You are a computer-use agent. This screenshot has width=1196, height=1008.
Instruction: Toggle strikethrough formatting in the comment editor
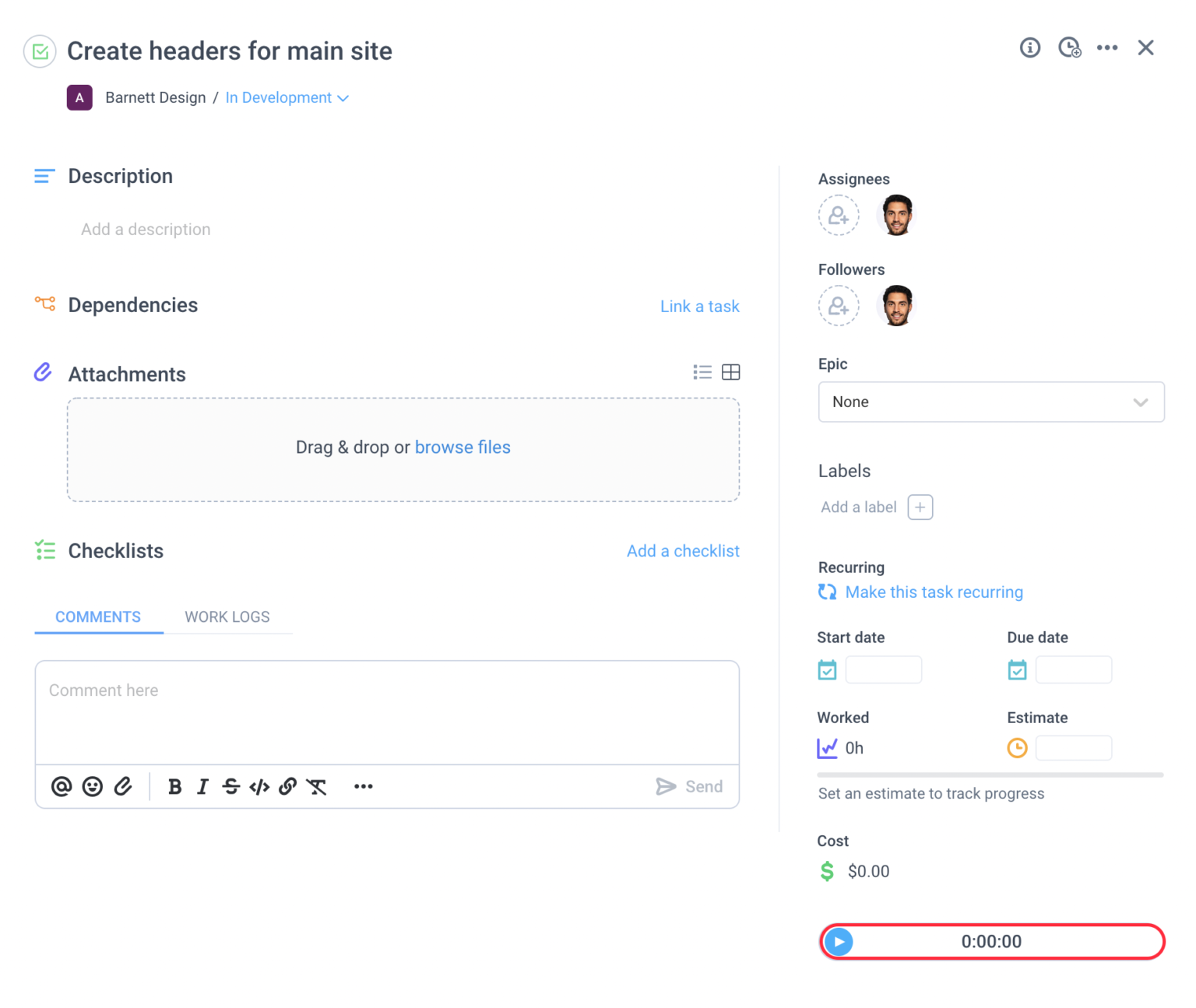[231, 787]
